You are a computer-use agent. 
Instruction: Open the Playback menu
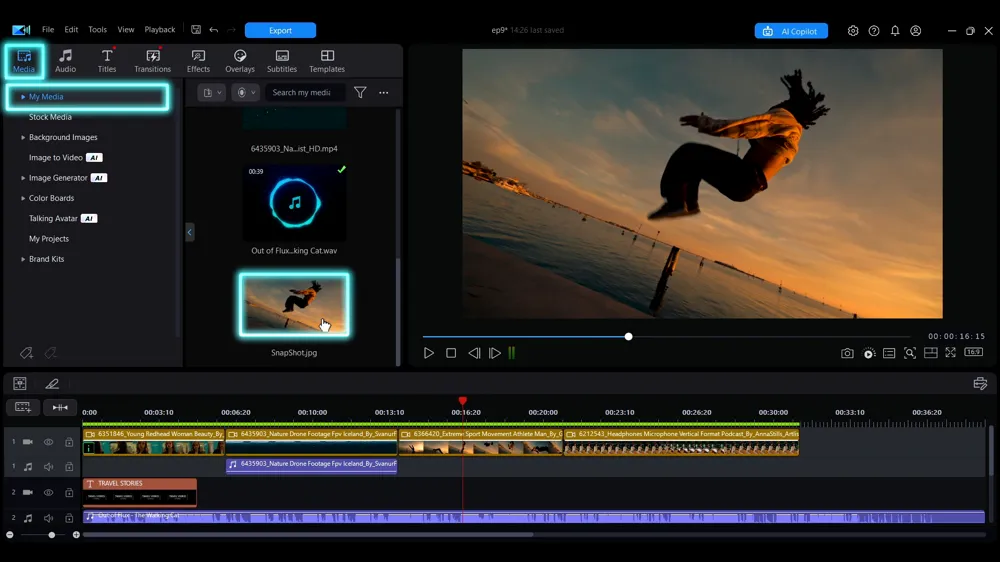159,29
